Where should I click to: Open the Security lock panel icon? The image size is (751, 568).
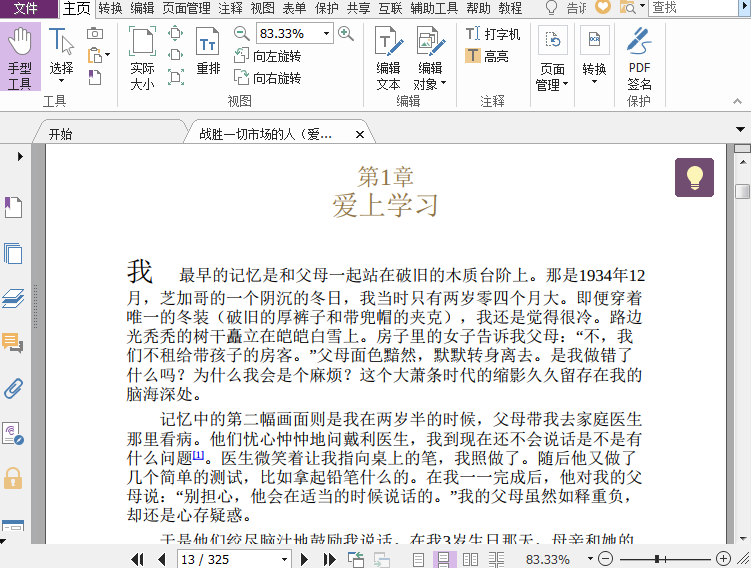(x=13, y=478)
